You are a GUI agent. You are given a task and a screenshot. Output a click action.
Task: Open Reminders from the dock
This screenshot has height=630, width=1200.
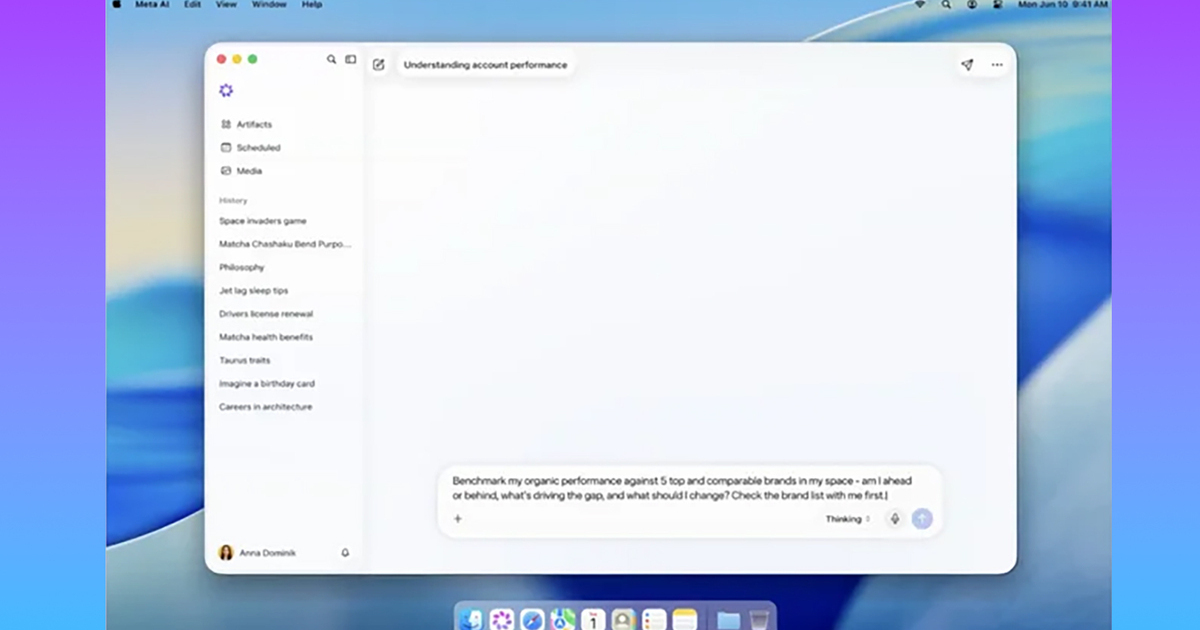[x=654, y=620]
